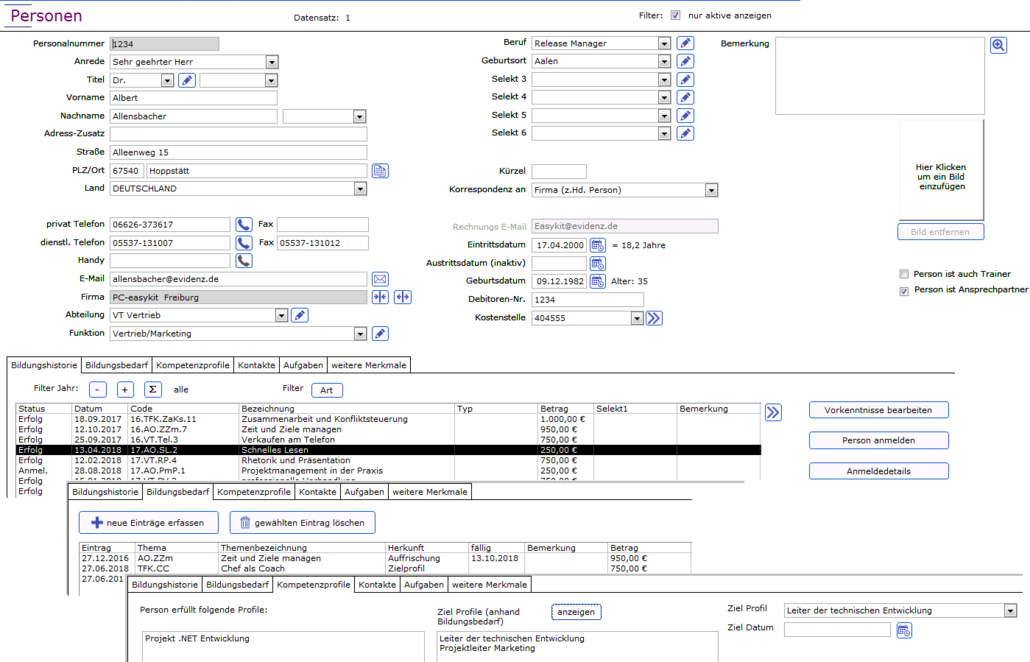
Task: Click 'neue Einträge erfassen' button
Action: [x=148, y=523]
